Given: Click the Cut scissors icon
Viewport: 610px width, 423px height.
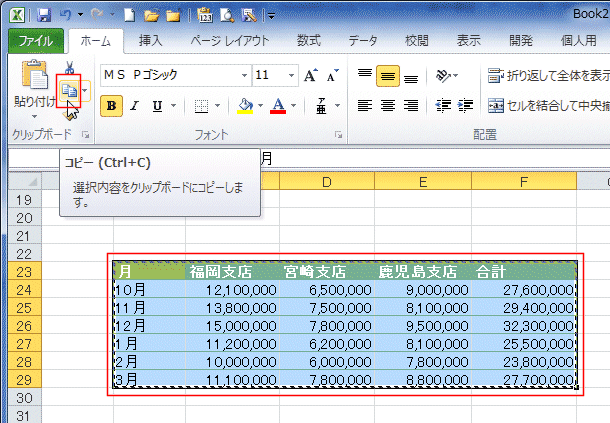Looking at the screenshot, I should click(x=68, y=67).
